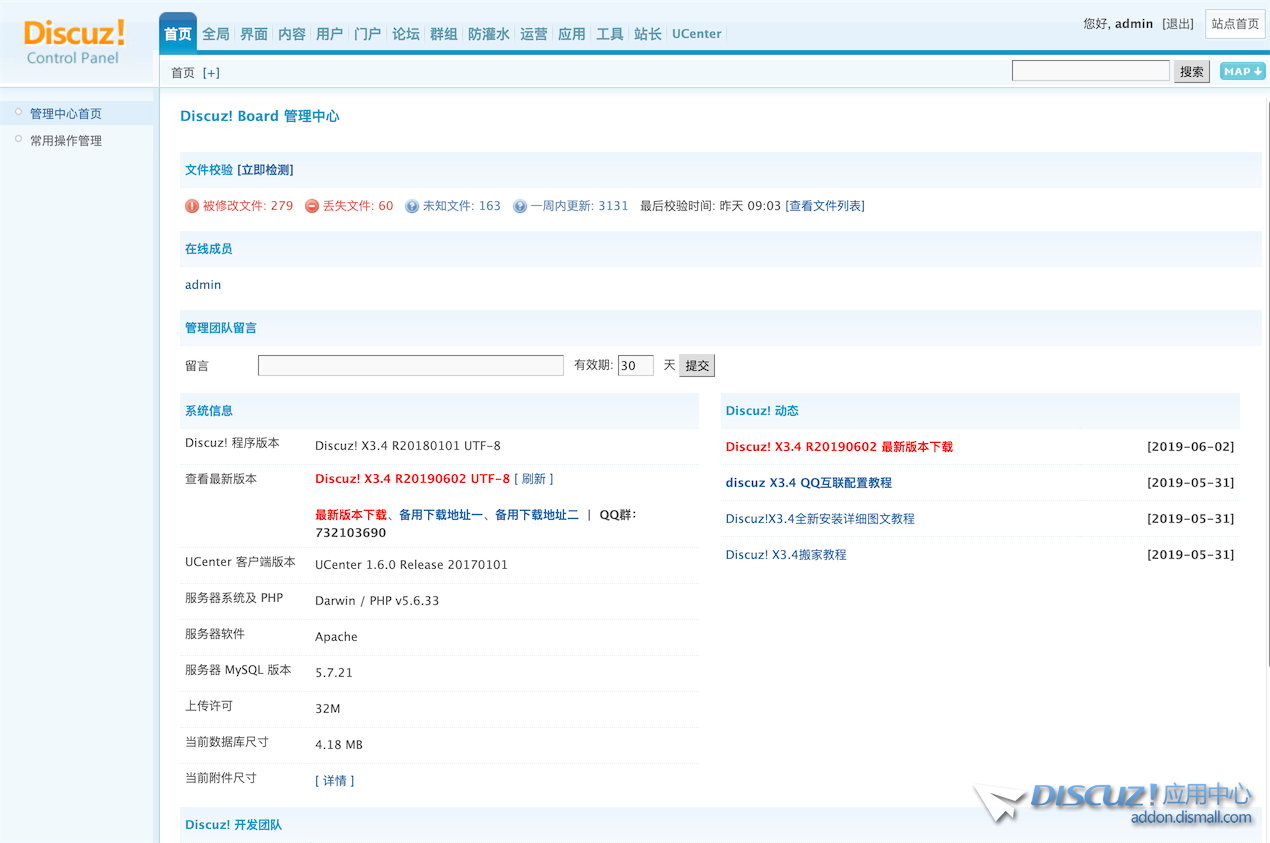This screenshot has height=843, width=1270.
Task: Click the Discuz! Control Panel logo
Action: click(x=74, y=42)
